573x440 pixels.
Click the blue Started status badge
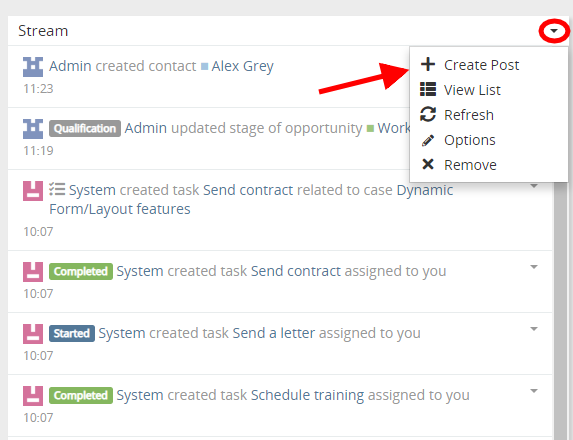pyautogui.click(x=72, y=333)
